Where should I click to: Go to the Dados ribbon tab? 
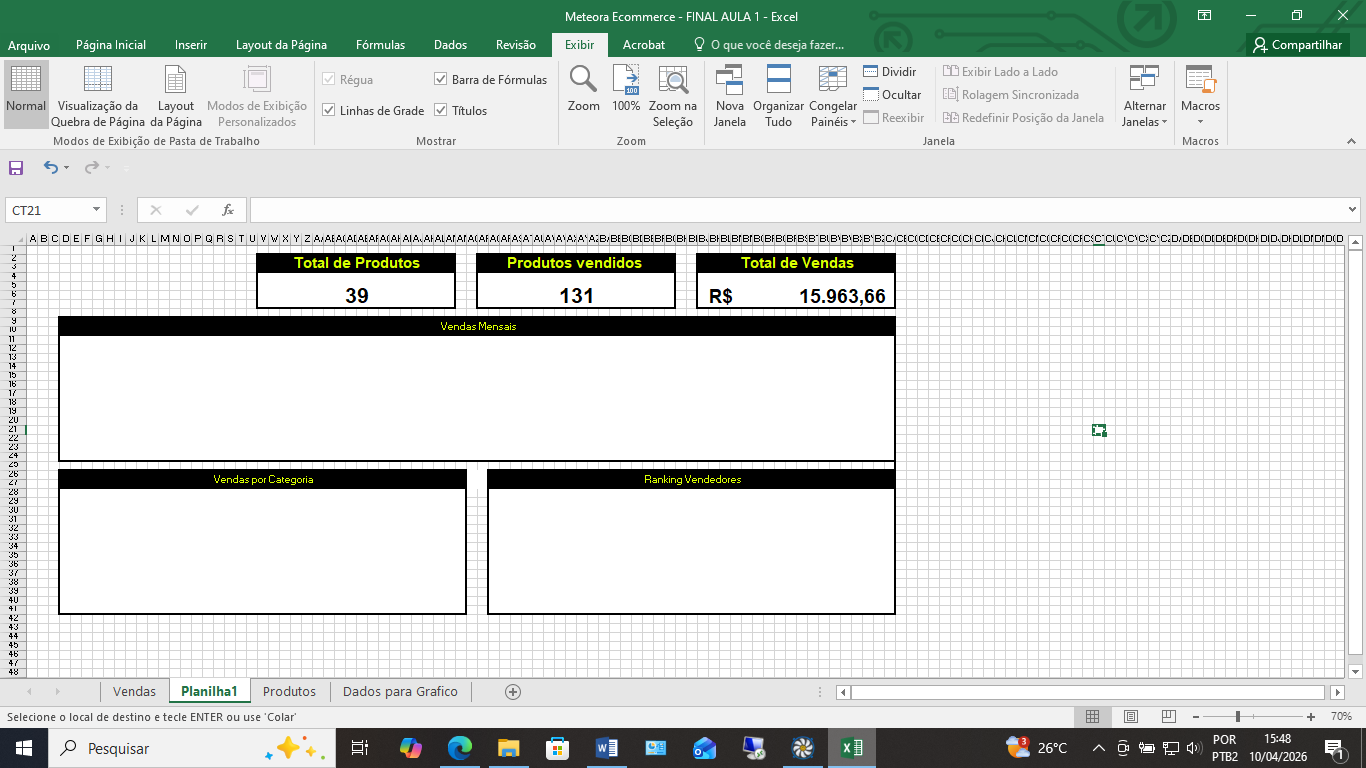(450, 45)
